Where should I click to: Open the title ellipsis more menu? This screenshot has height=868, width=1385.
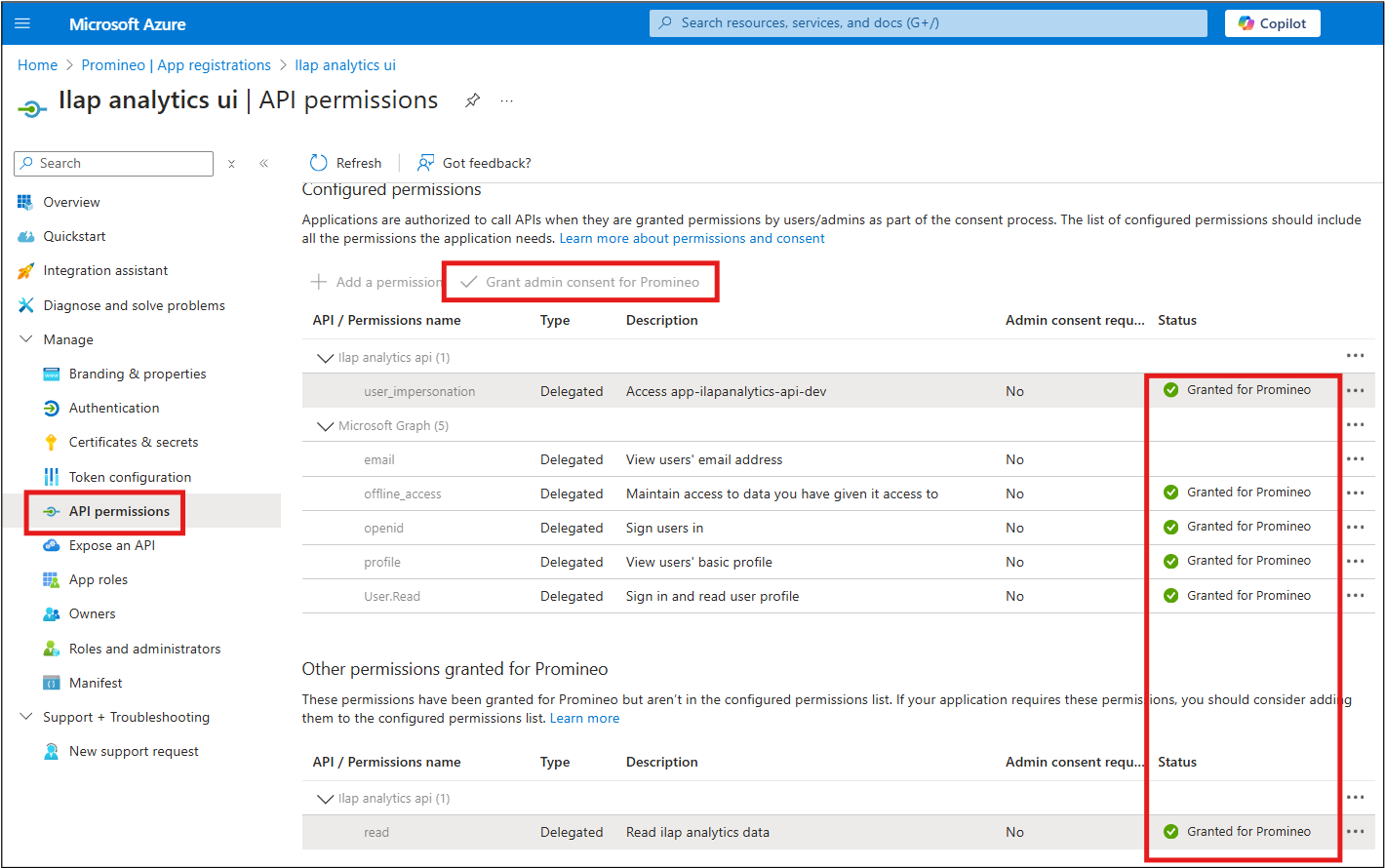(506, 100)
